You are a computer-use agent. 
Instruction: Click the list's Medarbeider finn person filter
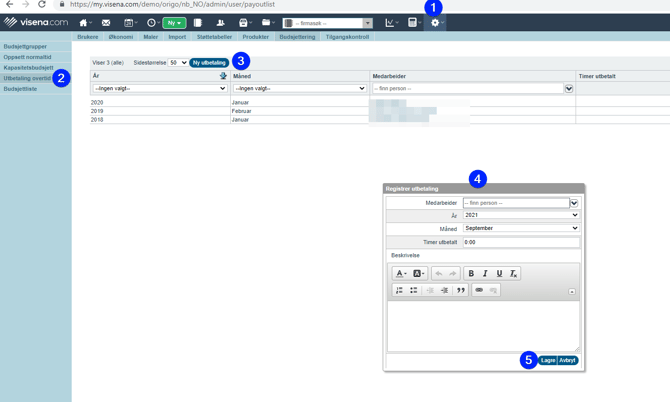(467, 88)
